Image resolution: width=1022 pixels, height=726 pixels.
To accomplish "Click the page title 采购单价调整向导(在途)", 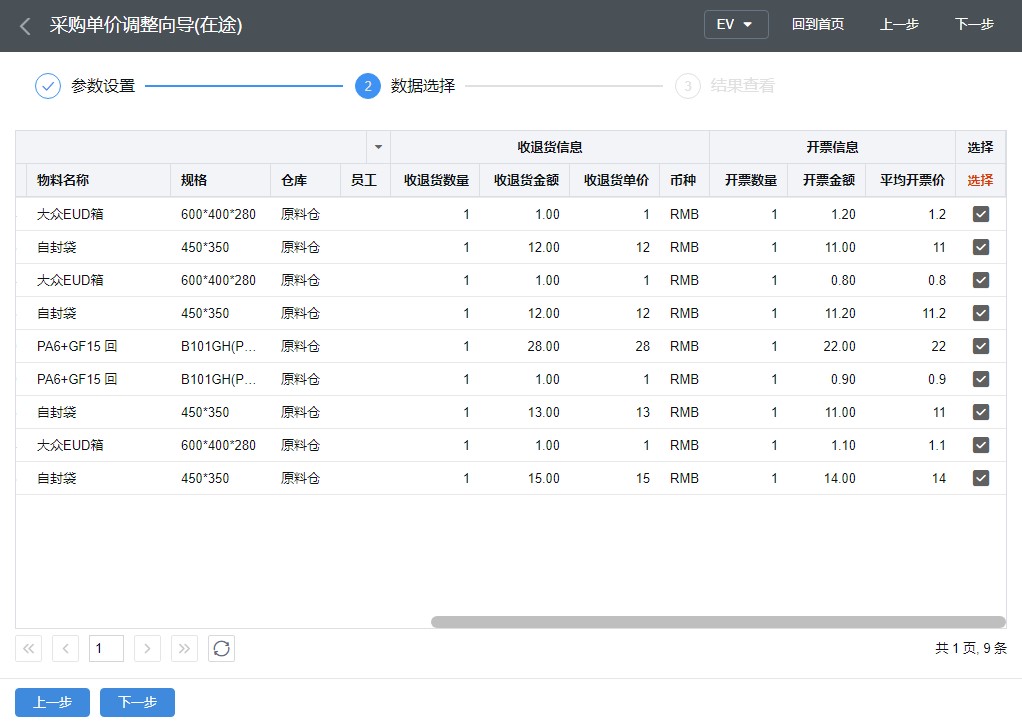I will pyautogui.click(x=146, y=25).
